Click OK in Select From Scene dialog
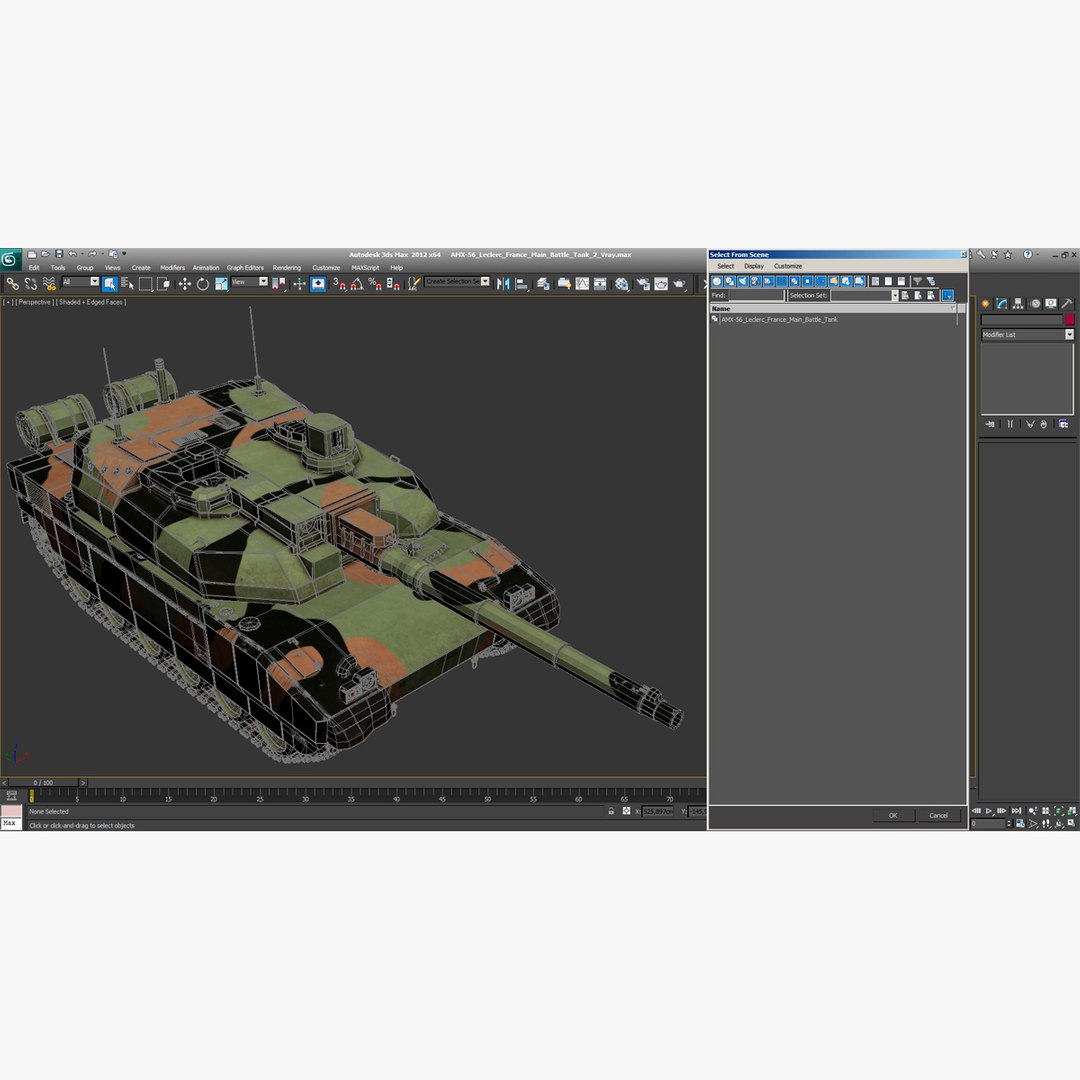Screen dimensions: 1080x1080 (893, 816)
